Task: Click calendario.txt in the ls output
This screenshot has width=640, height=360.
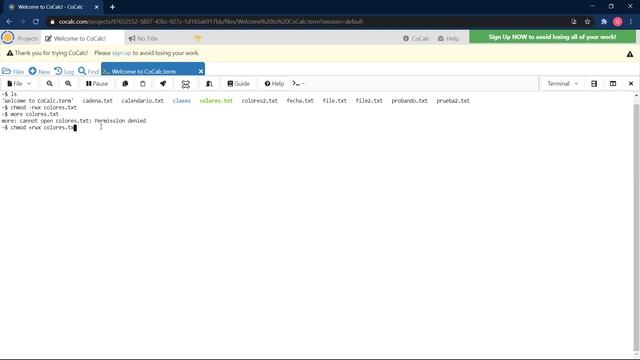Action: tap(142, 101)
